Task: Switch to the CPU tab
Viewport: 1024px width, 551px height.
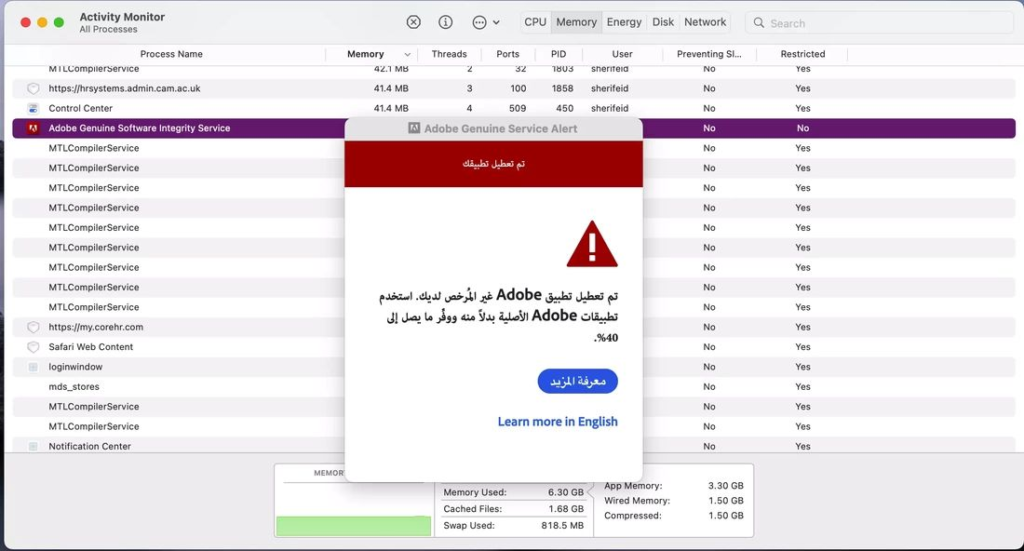Action: (535, 22)
